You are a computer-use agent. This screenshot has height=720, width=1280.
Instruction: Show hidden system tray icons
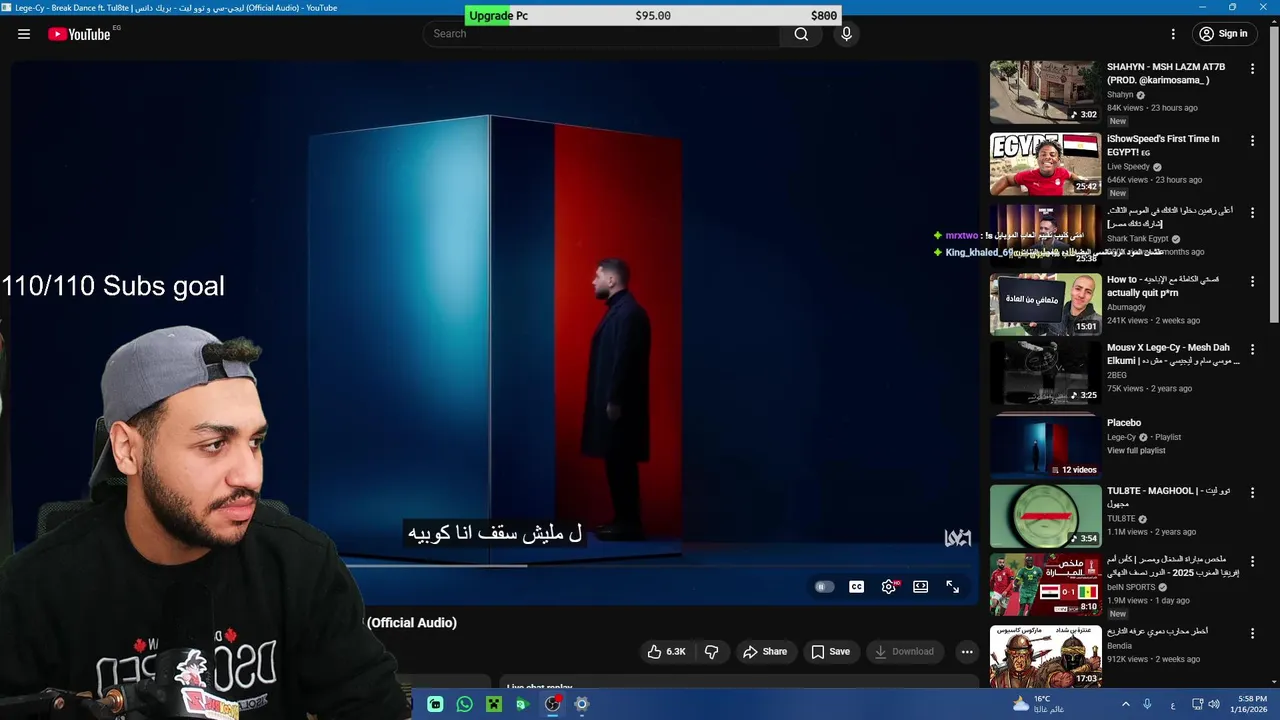pos(1125,704)
